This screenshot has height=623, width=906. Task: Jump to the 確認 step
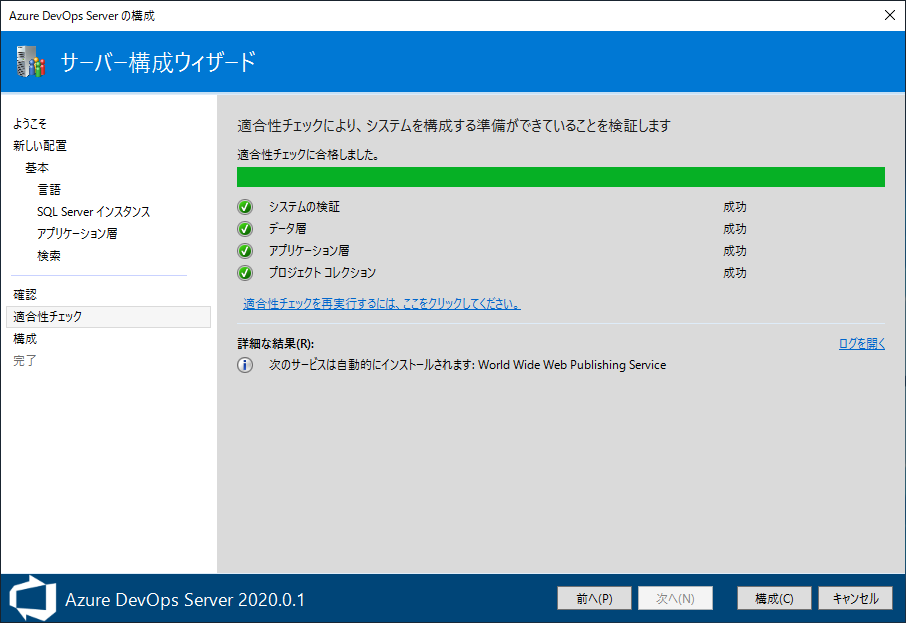(25, 295)
